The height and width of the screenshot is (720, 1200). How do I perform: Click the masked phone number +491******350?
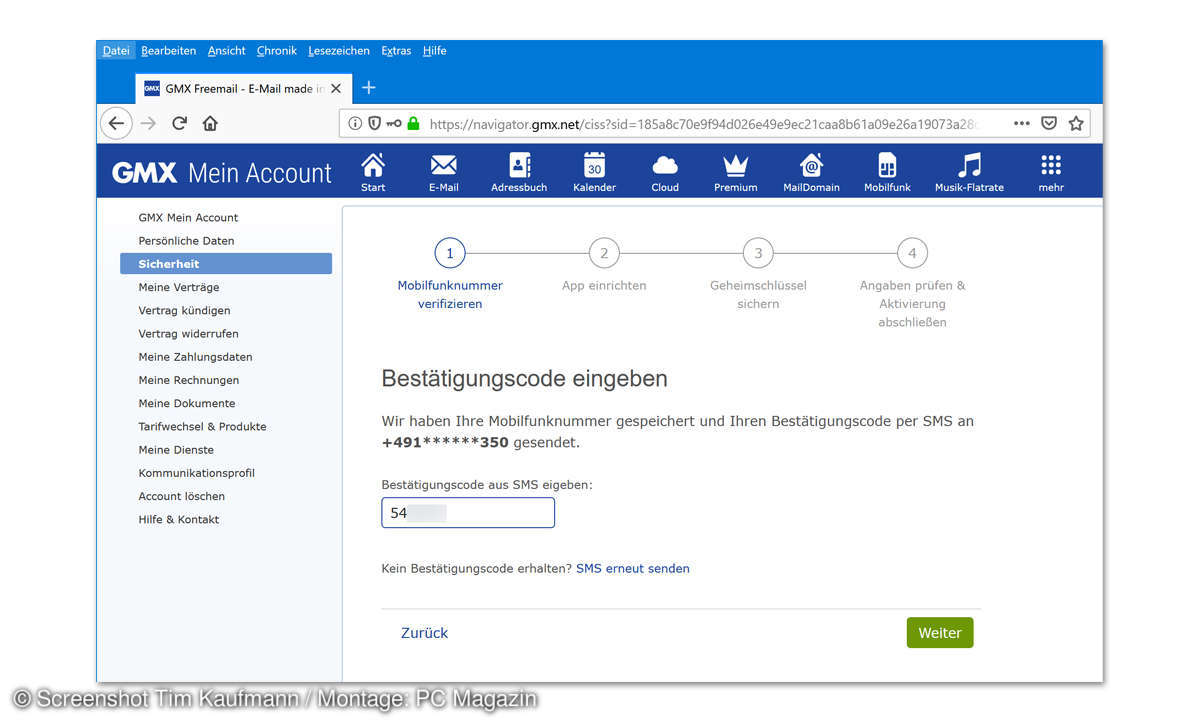[x=445, y=442]
